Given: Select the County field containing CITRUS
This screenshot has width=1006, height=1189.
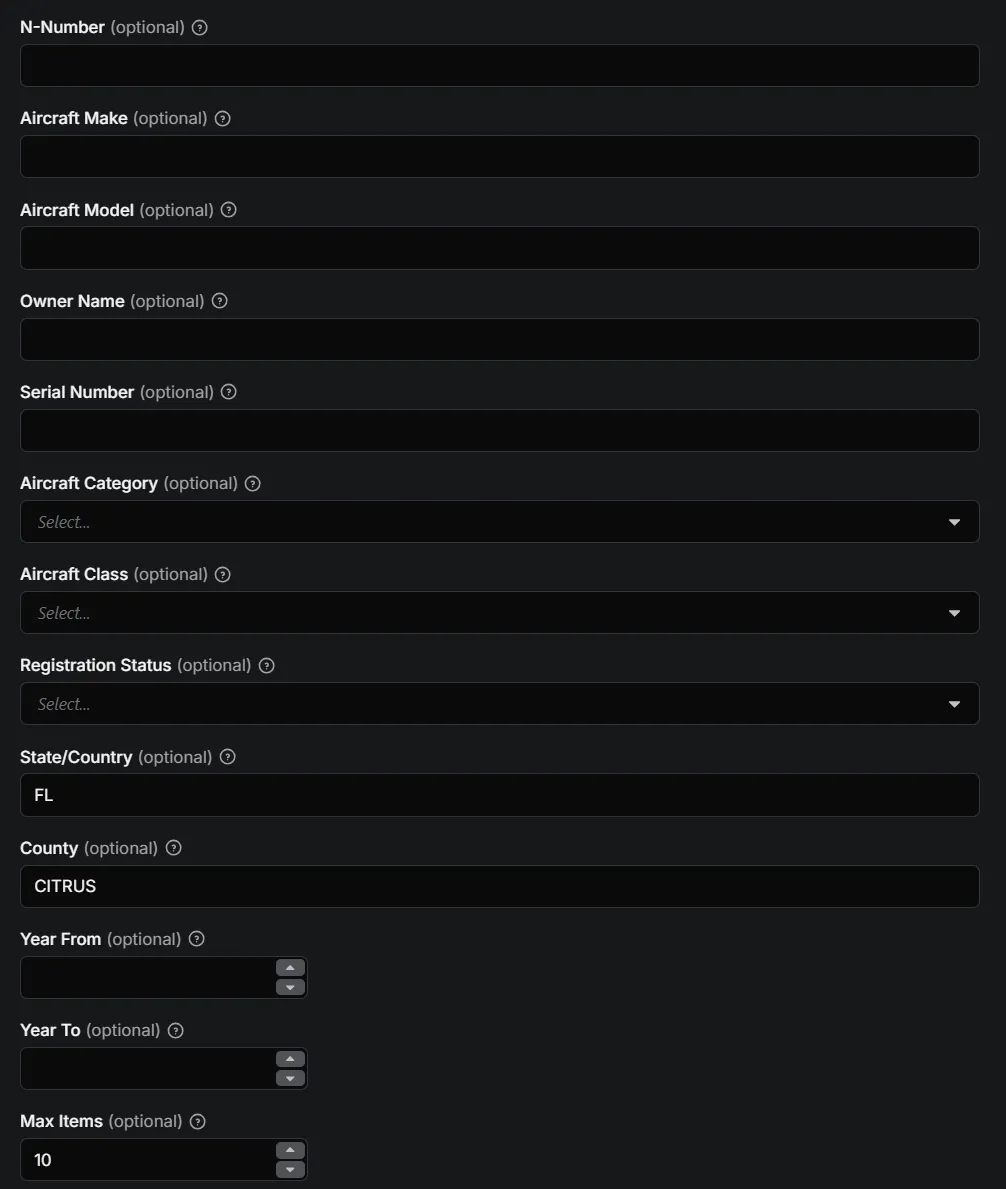Looking at the screenshot, I should click(499, 887).
